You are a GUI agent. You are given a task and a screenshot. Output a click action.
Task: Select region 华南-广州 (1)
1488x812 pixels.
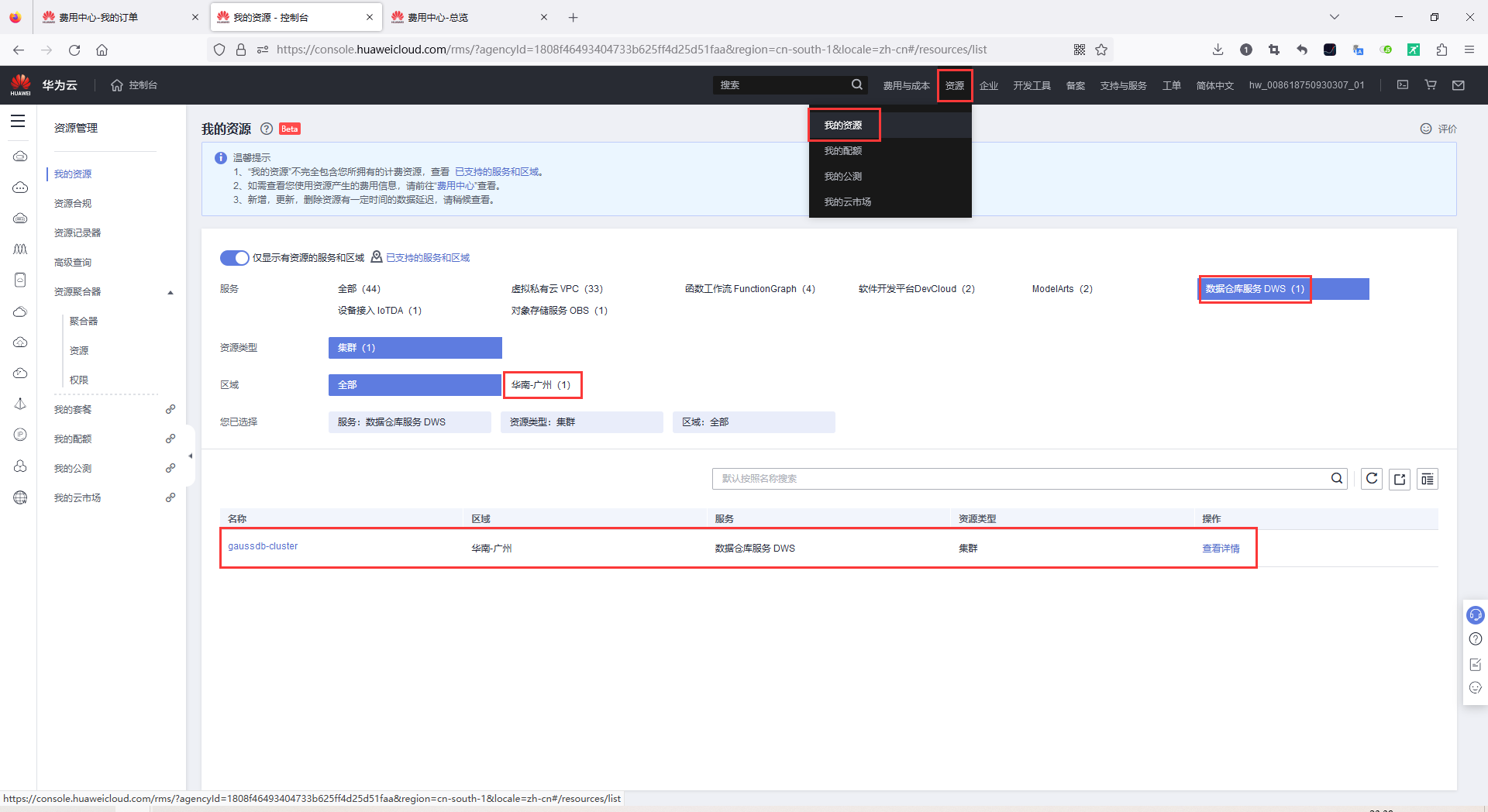tap(541, 385)
